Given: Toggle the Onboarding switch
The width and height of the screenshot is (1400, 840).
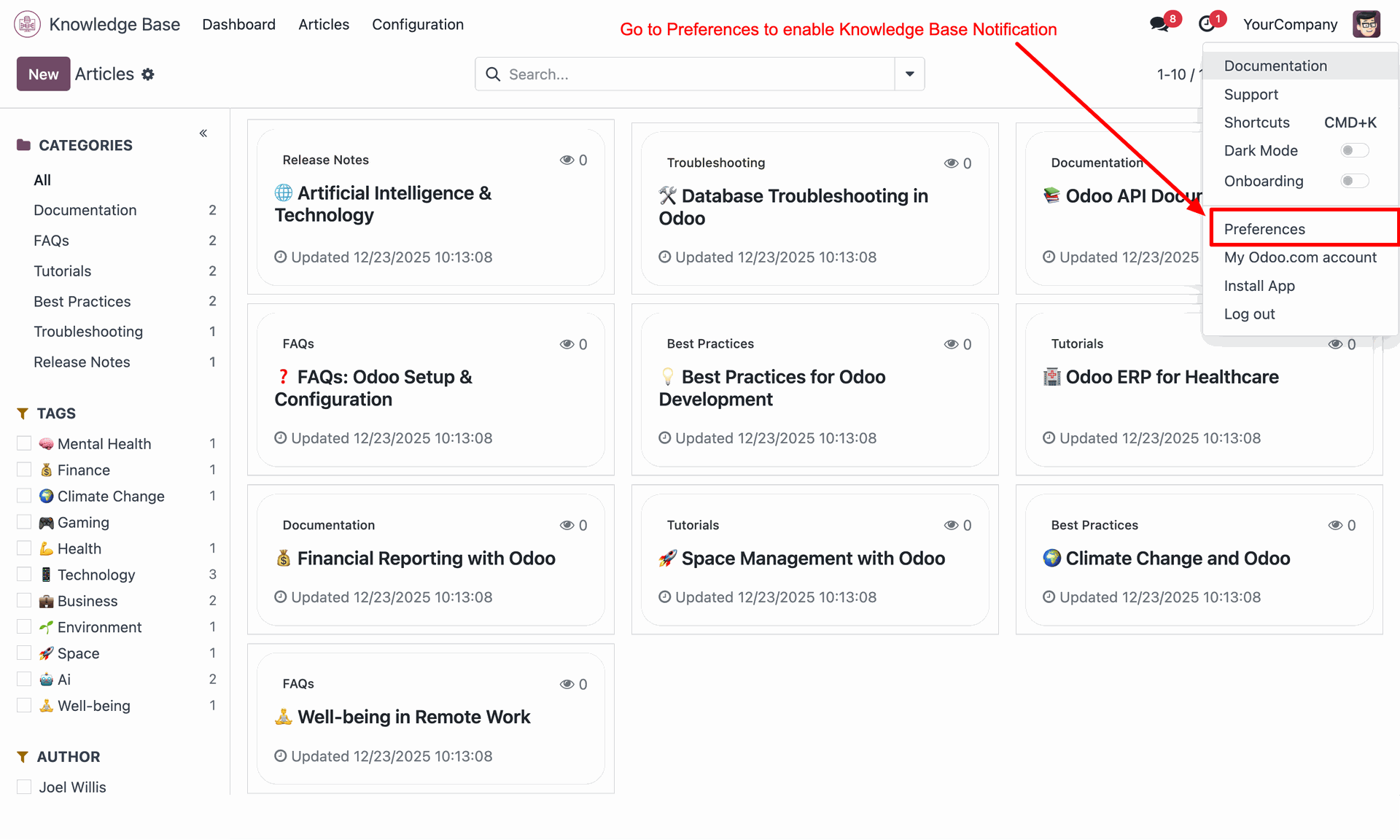Looking at the screenshot, I should 1354,181.
